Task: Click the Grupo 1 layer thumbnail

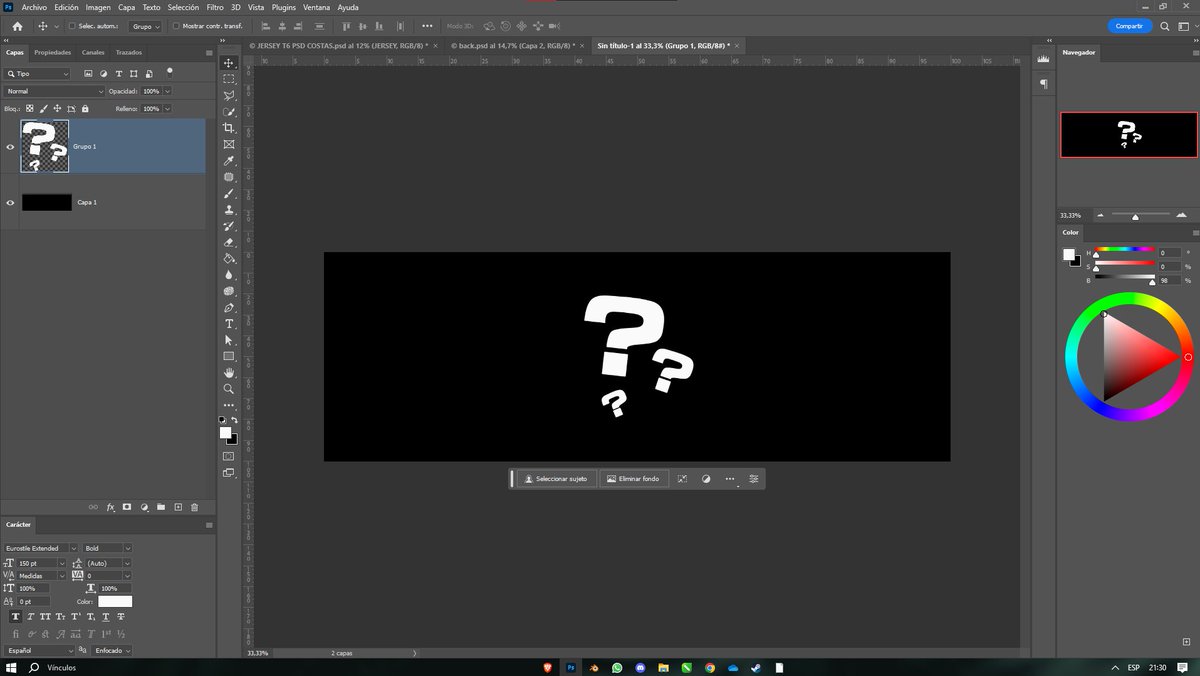Action: pos(45,146)
